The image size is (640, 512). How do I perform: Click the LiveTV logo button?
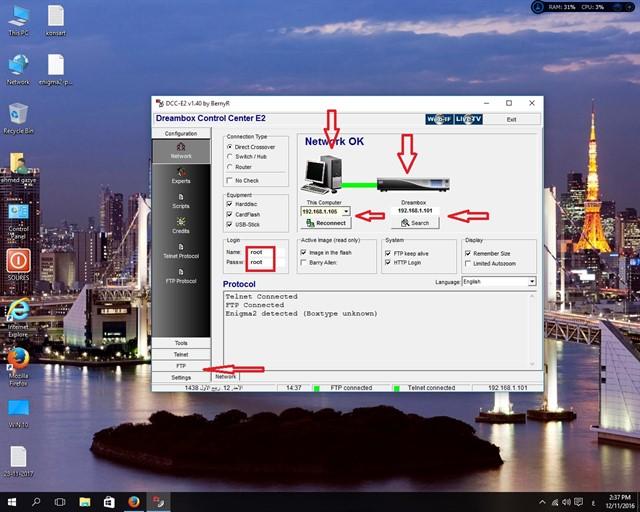pyautogui.click(x=469, y=119)
